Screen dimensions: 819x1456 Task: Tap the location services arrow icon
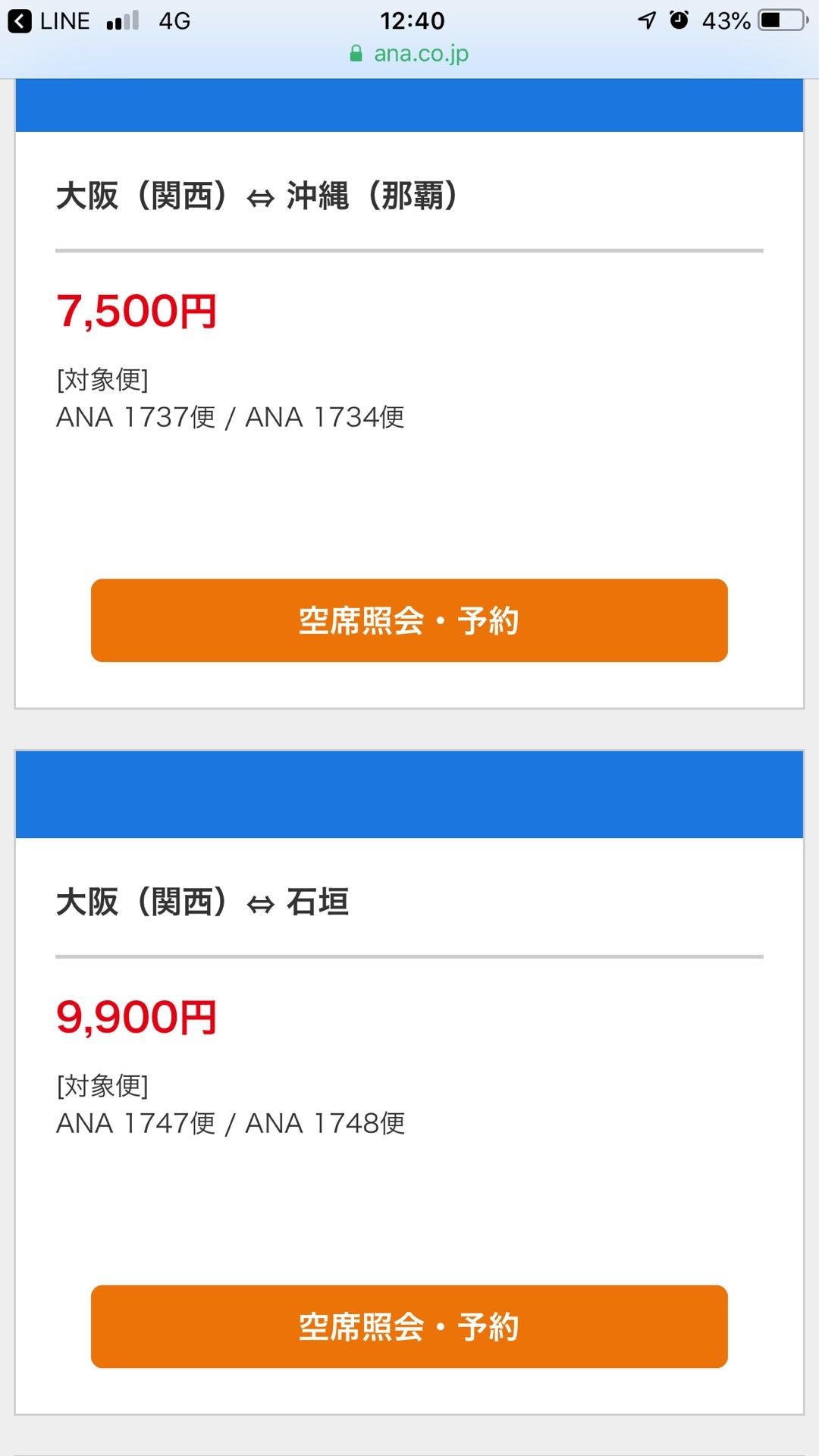pyautogui.click(x=646, y=20)
